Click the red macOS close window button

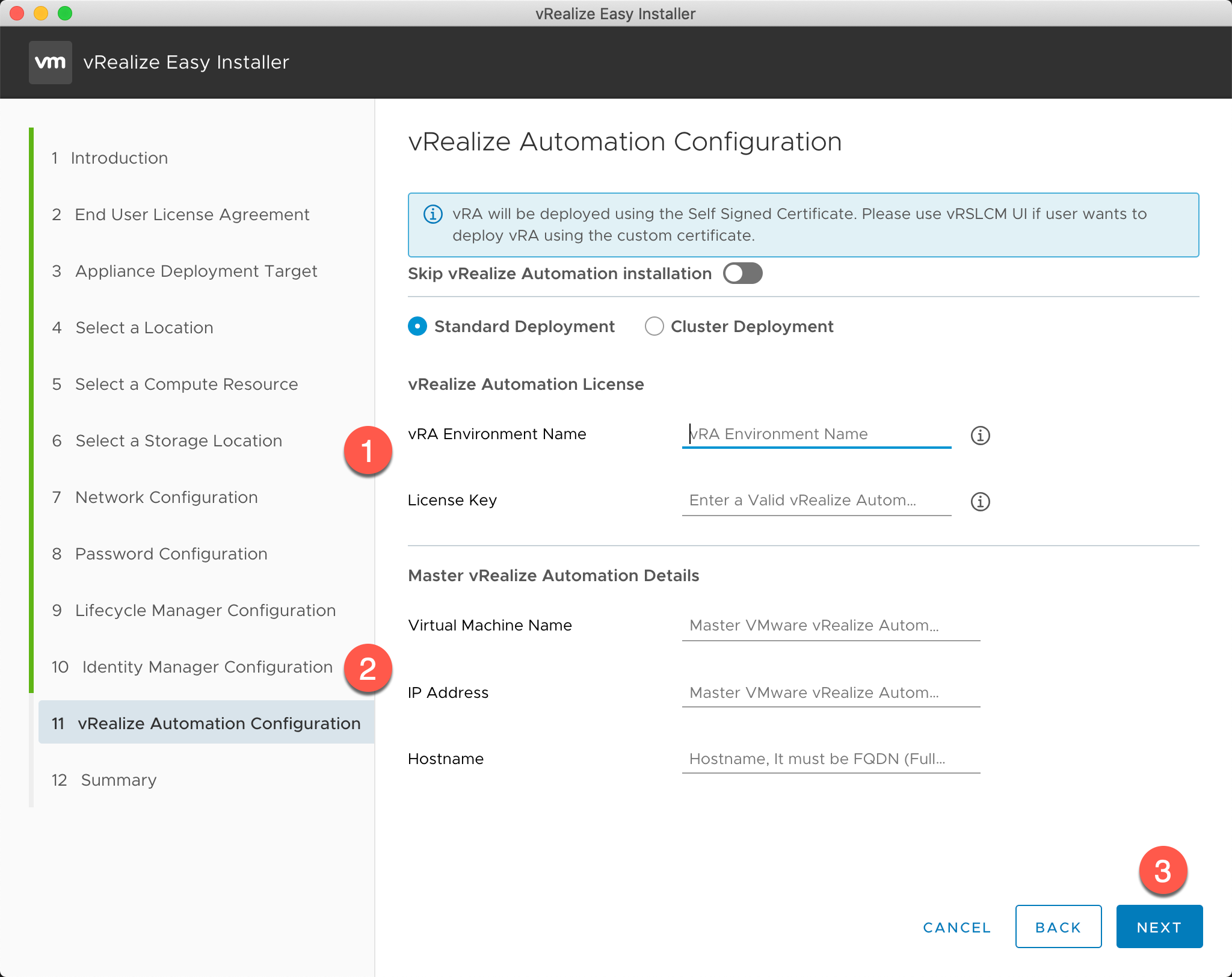[x=17, y=13]
